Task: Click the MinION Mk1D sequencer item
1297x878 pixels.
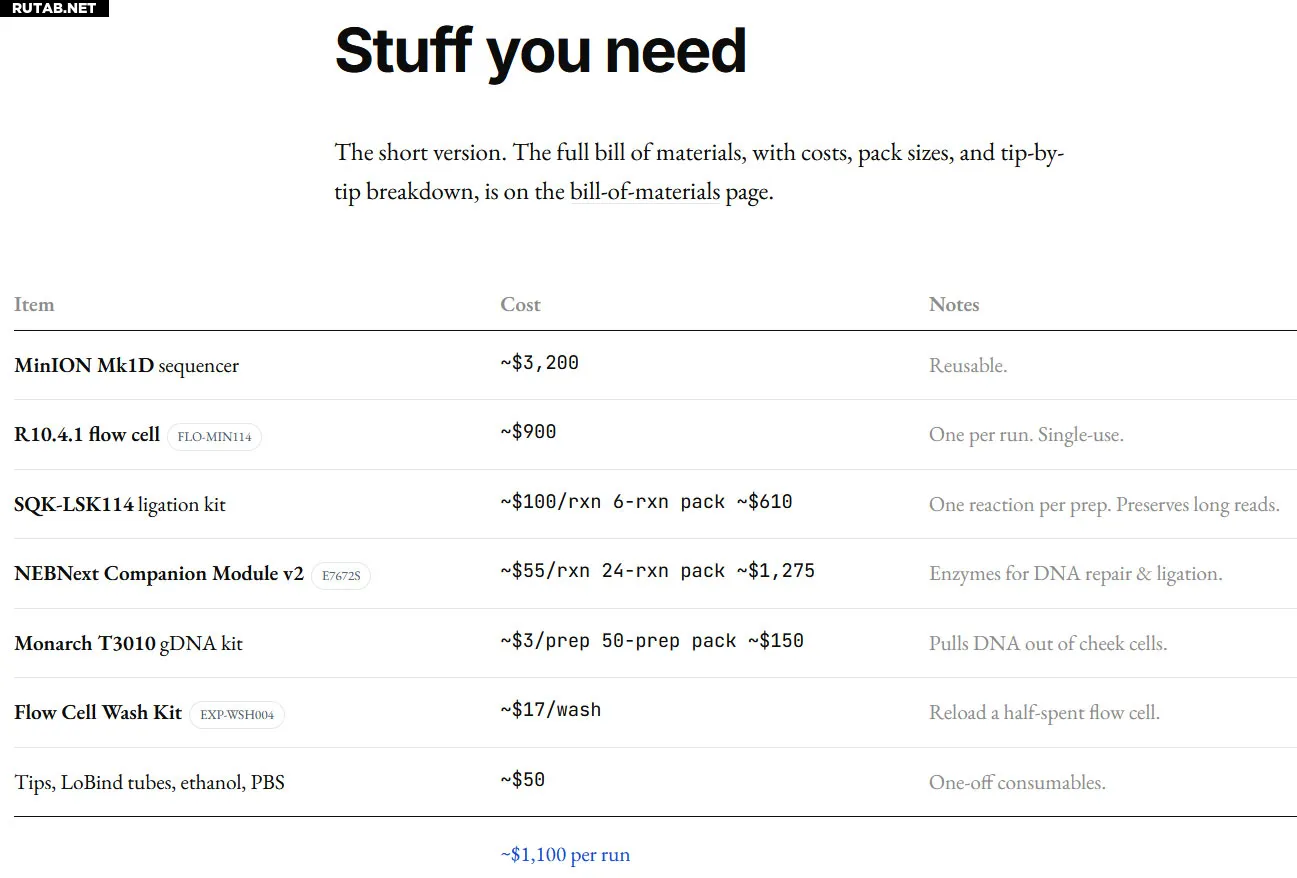Action: coord(127,366)
